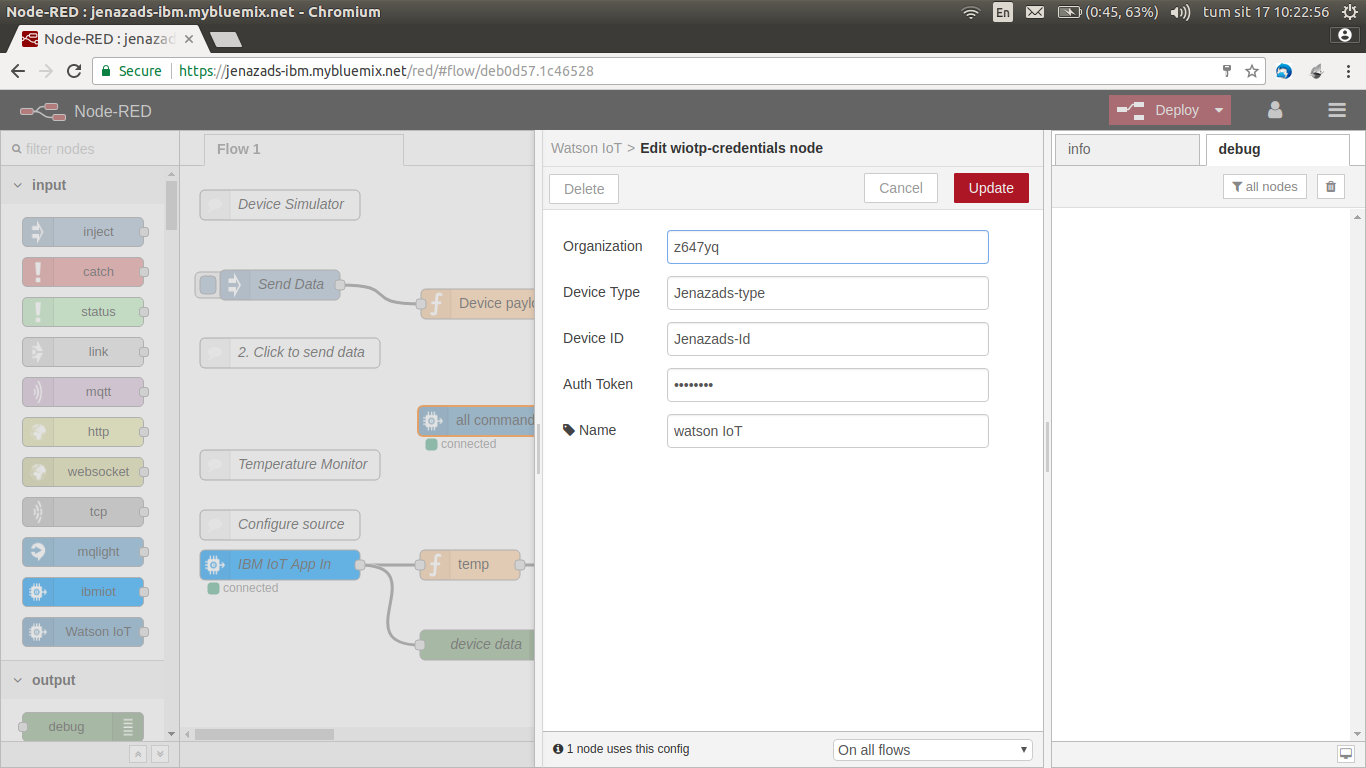Select the ibmiot node in palette
This screenshot has height=768, width=1366.
(x=83, y=592)
